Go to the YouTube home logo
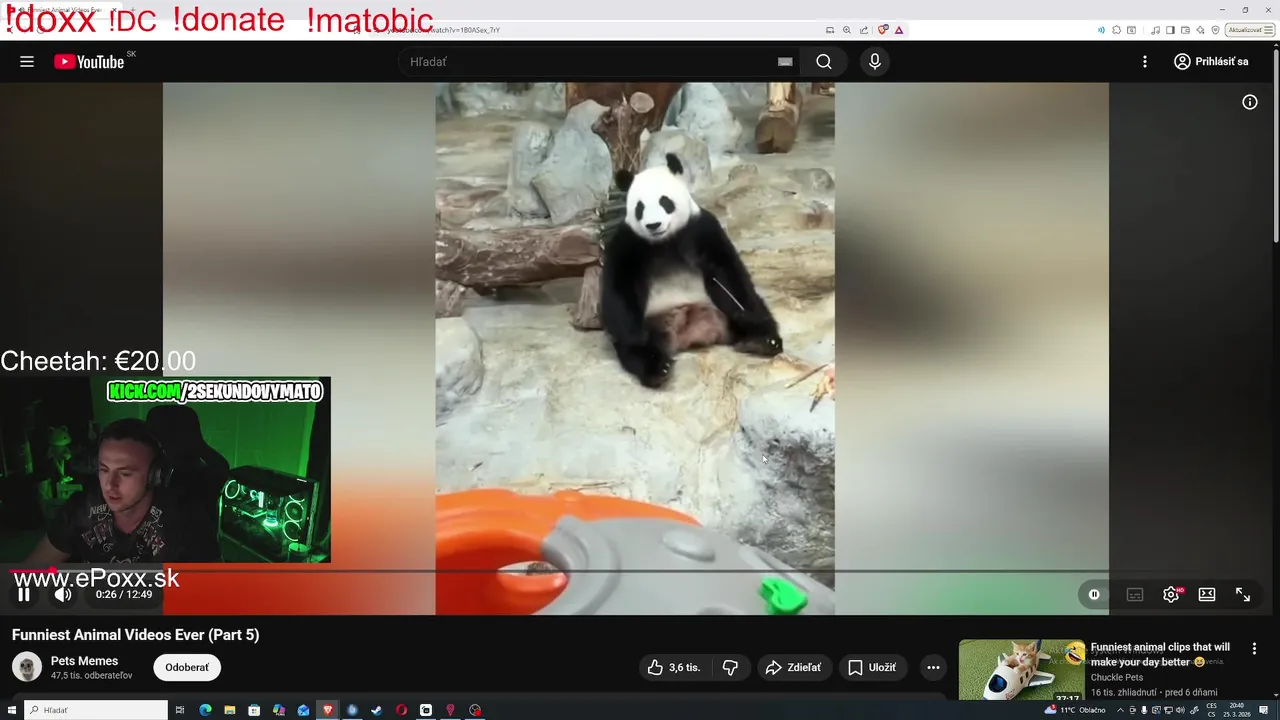1280x720 pixels. pos(89,62)
